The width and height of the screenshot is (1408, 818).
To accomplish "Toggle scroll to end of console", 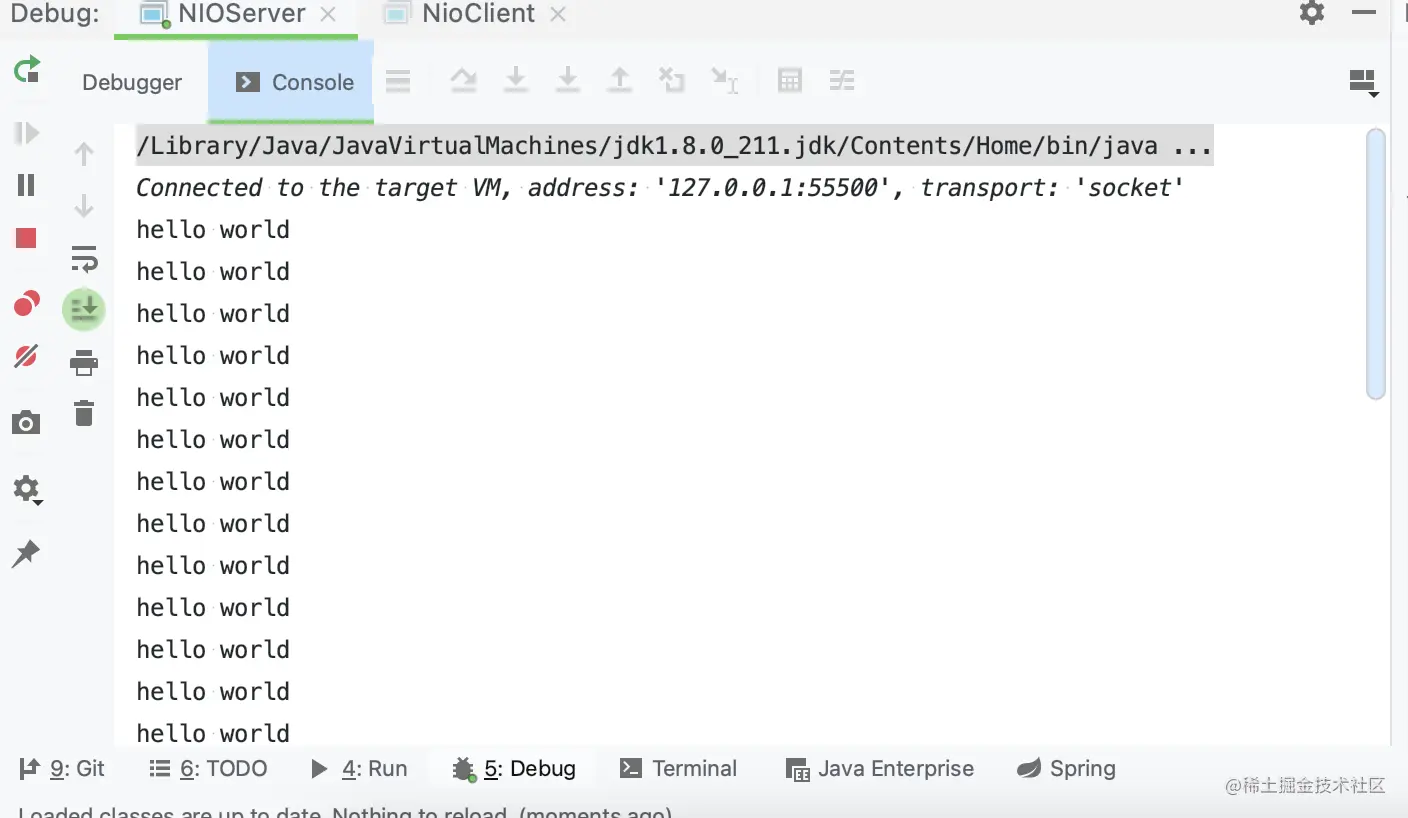I will pyautogui.click(x=84, y=309).
